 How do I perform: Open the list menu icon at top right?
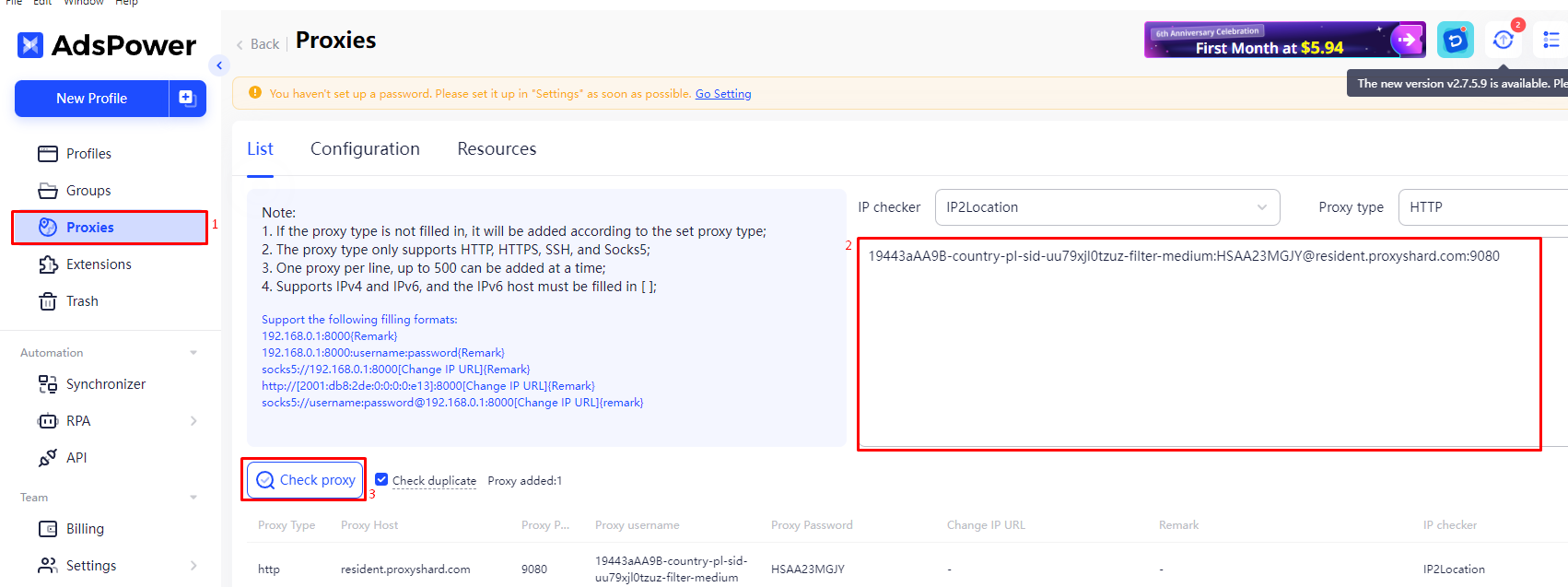tap(1551, 40)
